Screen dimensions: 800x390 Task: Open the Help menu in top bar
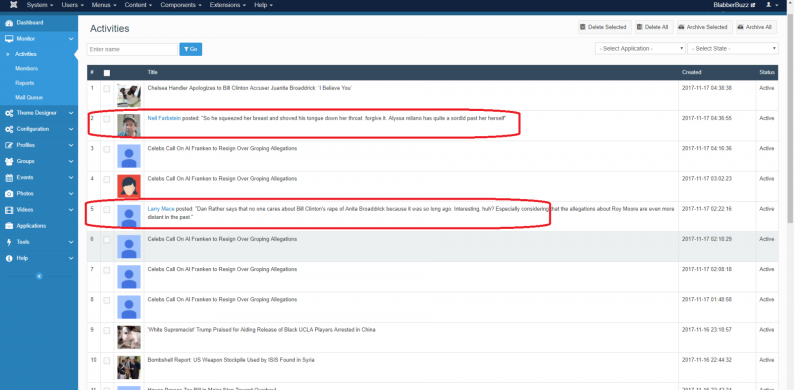[263, 5]
